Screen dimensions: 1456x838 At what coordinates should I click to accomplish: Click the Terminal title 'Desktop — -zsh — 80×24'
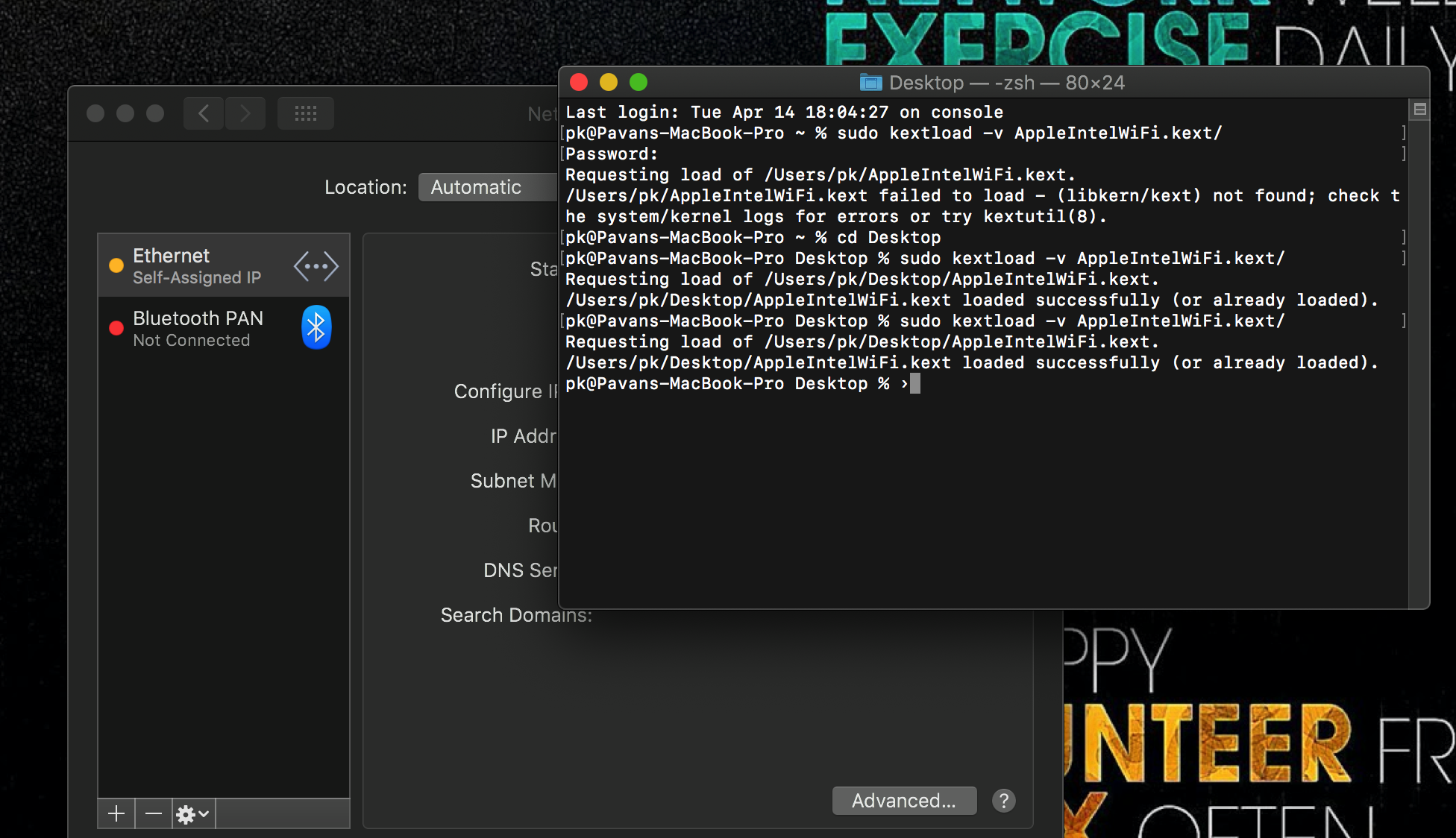click(x=1007, y=83)
